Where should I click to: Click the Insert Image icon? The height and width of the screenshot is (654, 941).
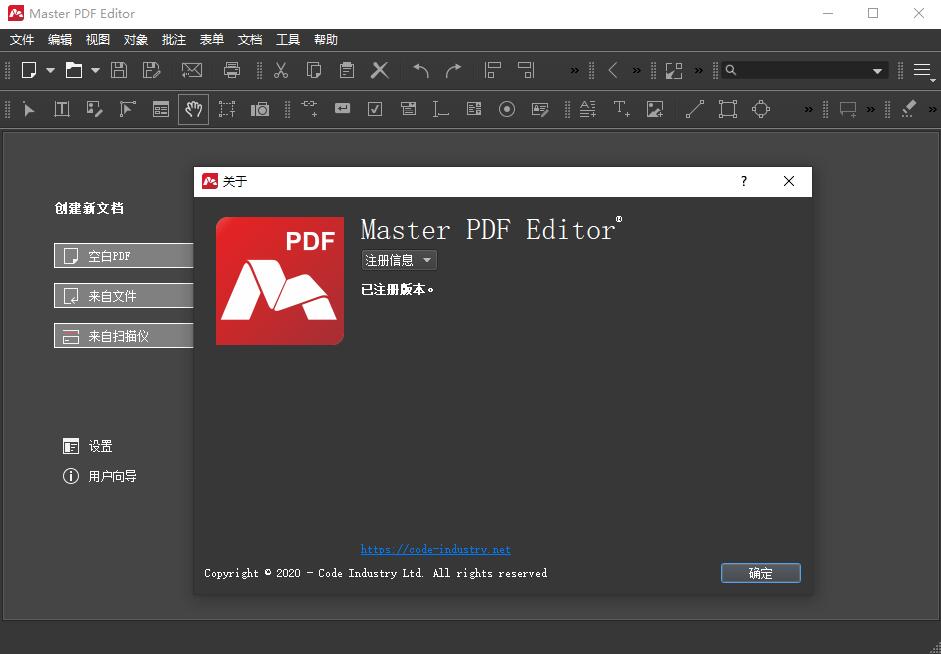[x=655, y=109]
